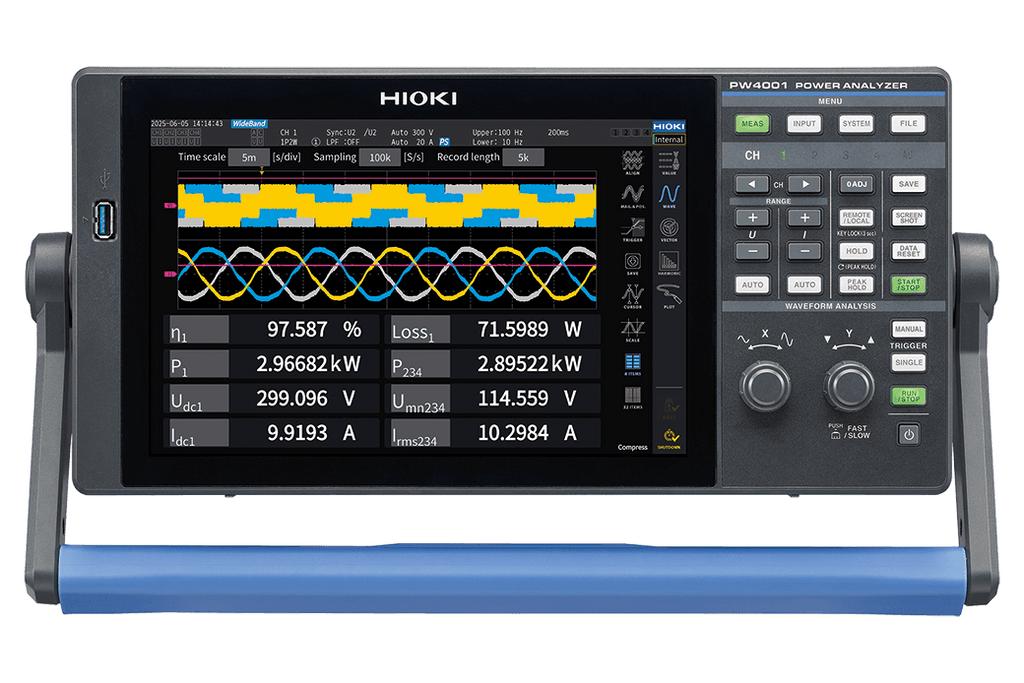Screen dimensions: 1024x683
Task: Select the WAVE display screen
Action: point(669,196)
